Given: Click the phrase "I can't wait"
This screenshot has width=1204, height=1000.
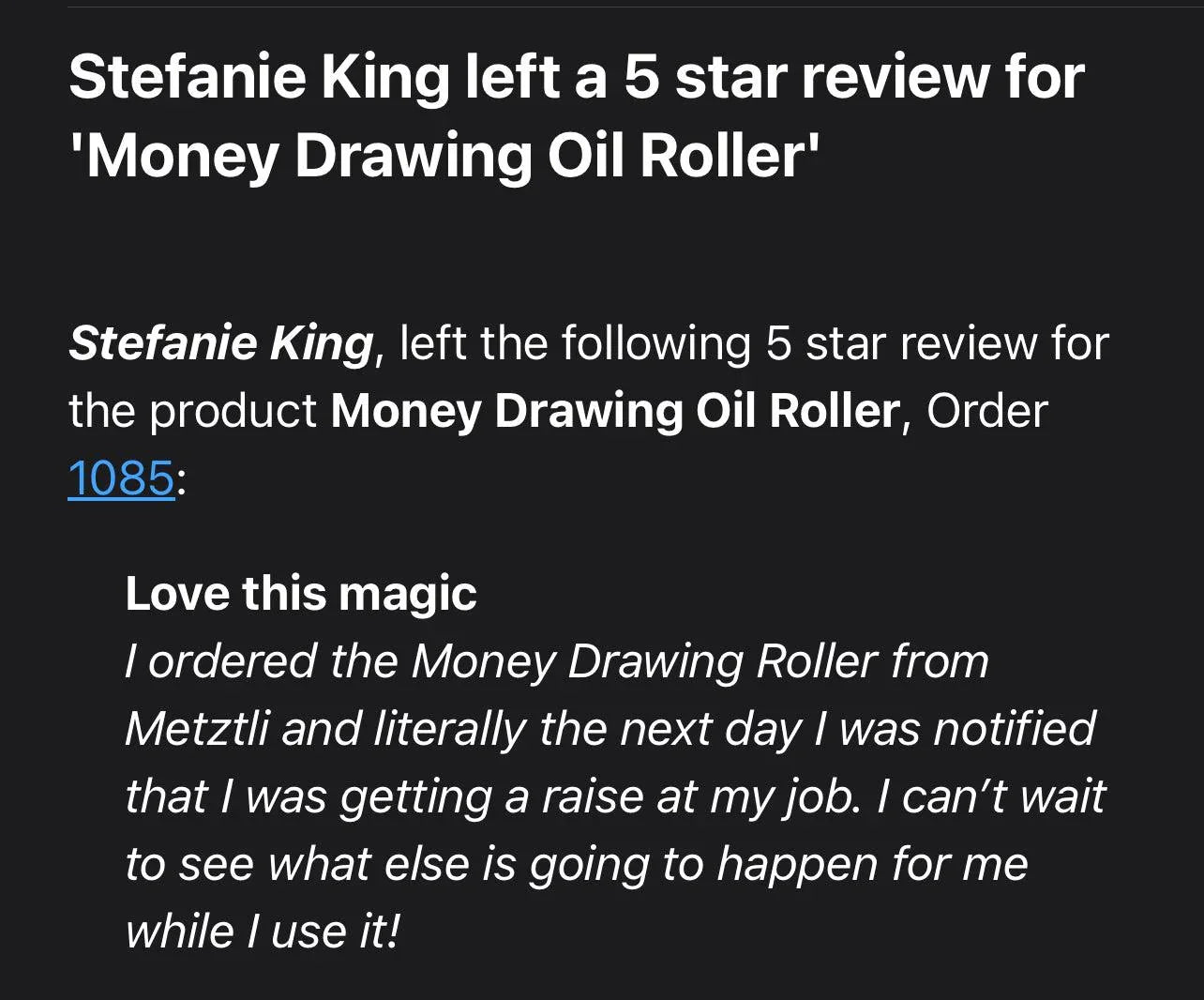Looking at the screenshot, I should pyautogui.click(x=990, y=796).
